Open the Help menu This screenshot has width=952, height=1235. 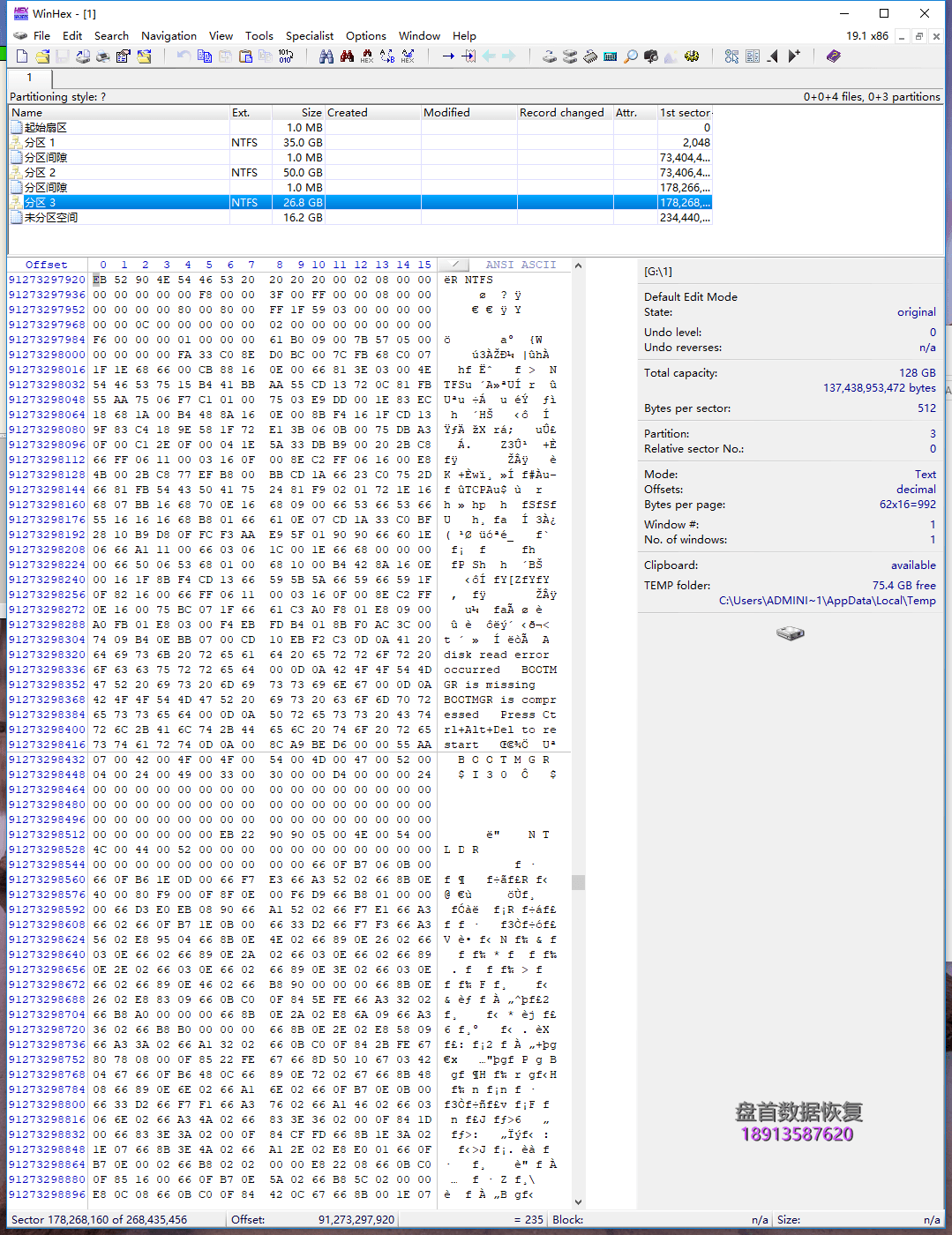click(x=464, y=36)
